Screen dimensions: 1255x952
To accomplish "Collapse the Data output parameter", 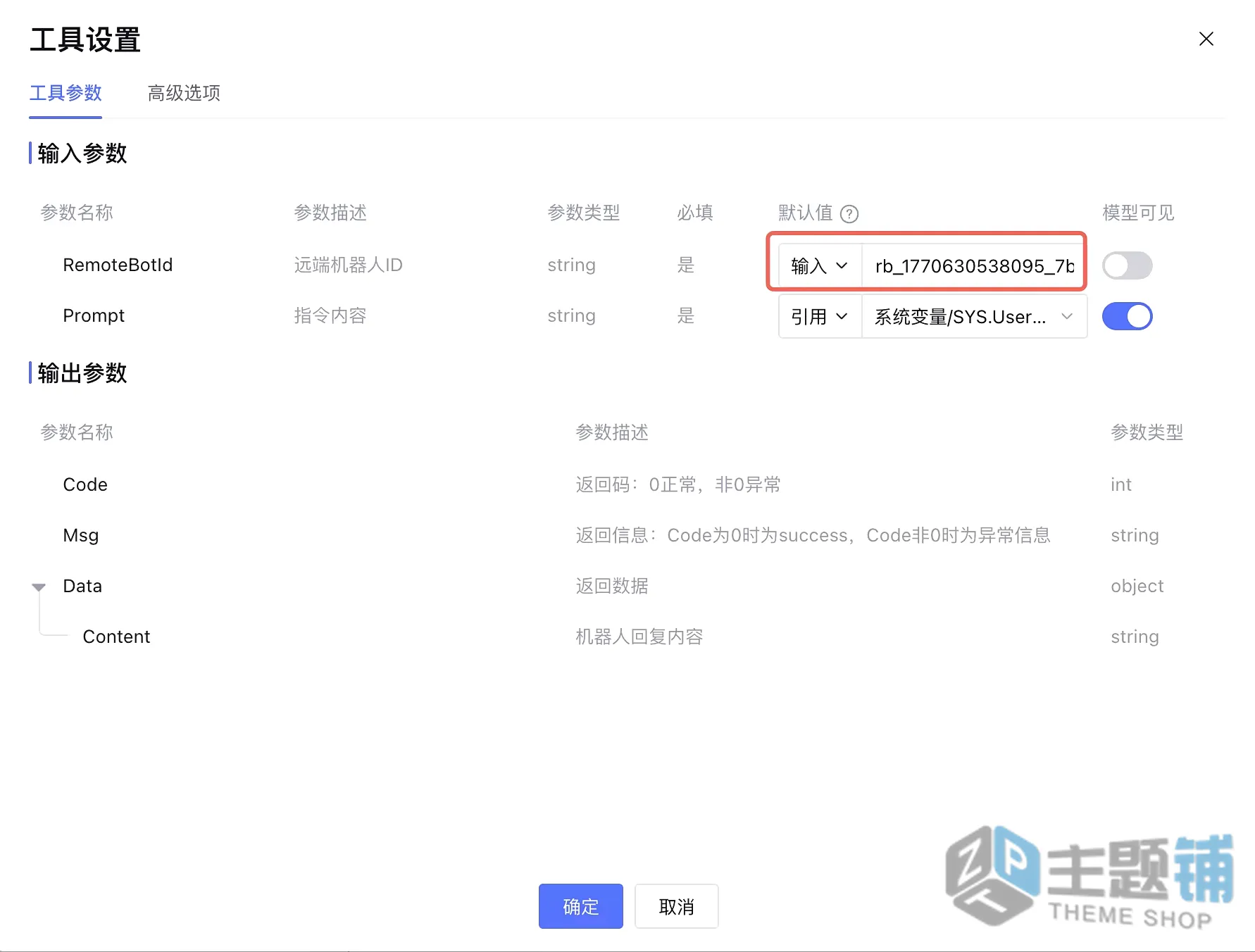I will point(39,587).
